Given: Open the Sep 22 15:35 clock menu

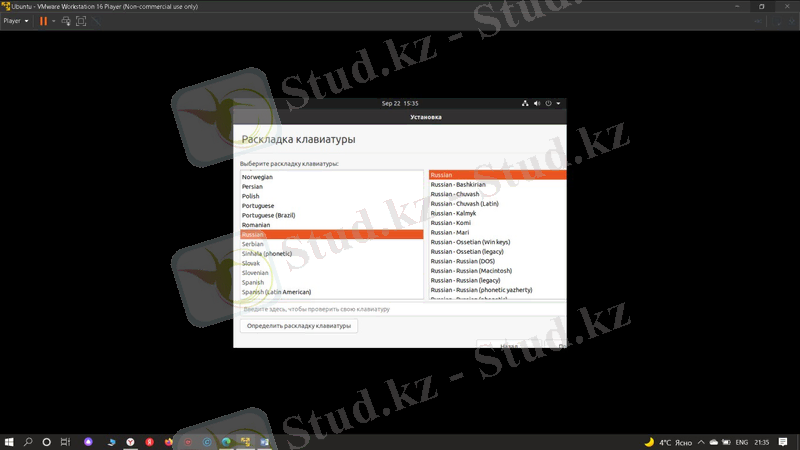Looking at the screenshot, I should (400, 103).
